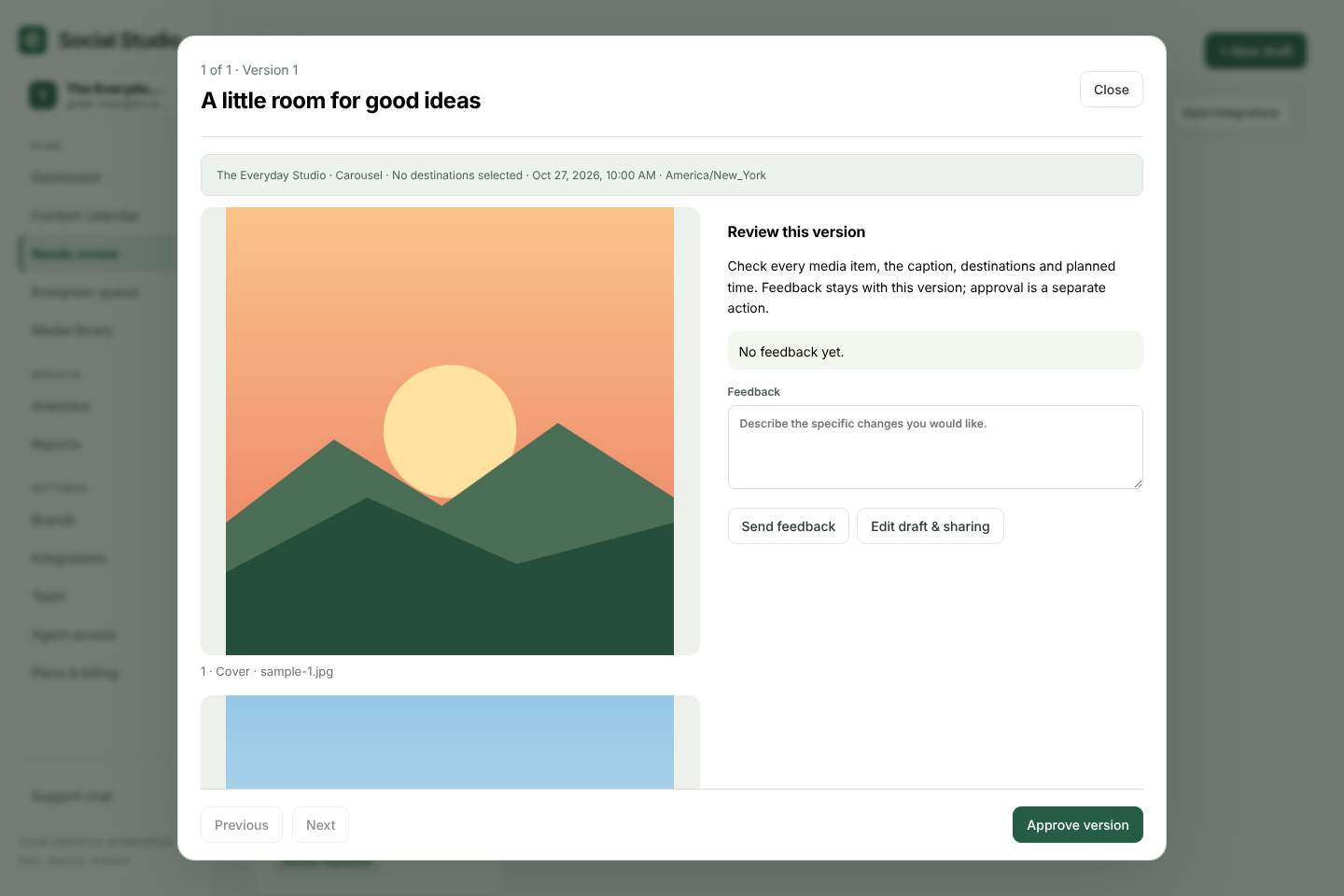Open Edit draft & sharing
The width and height of the screenshot is (1344, 896).
[930, 526]
